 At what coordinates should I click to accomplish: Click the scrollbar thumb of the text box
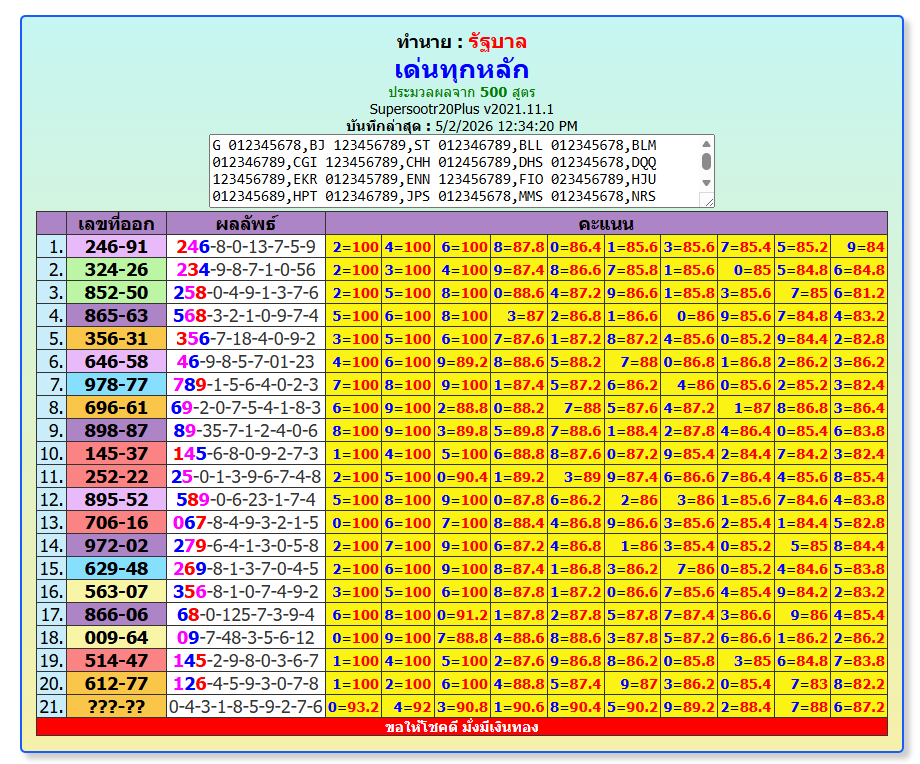pyautogui.click(x=706, y=161)
